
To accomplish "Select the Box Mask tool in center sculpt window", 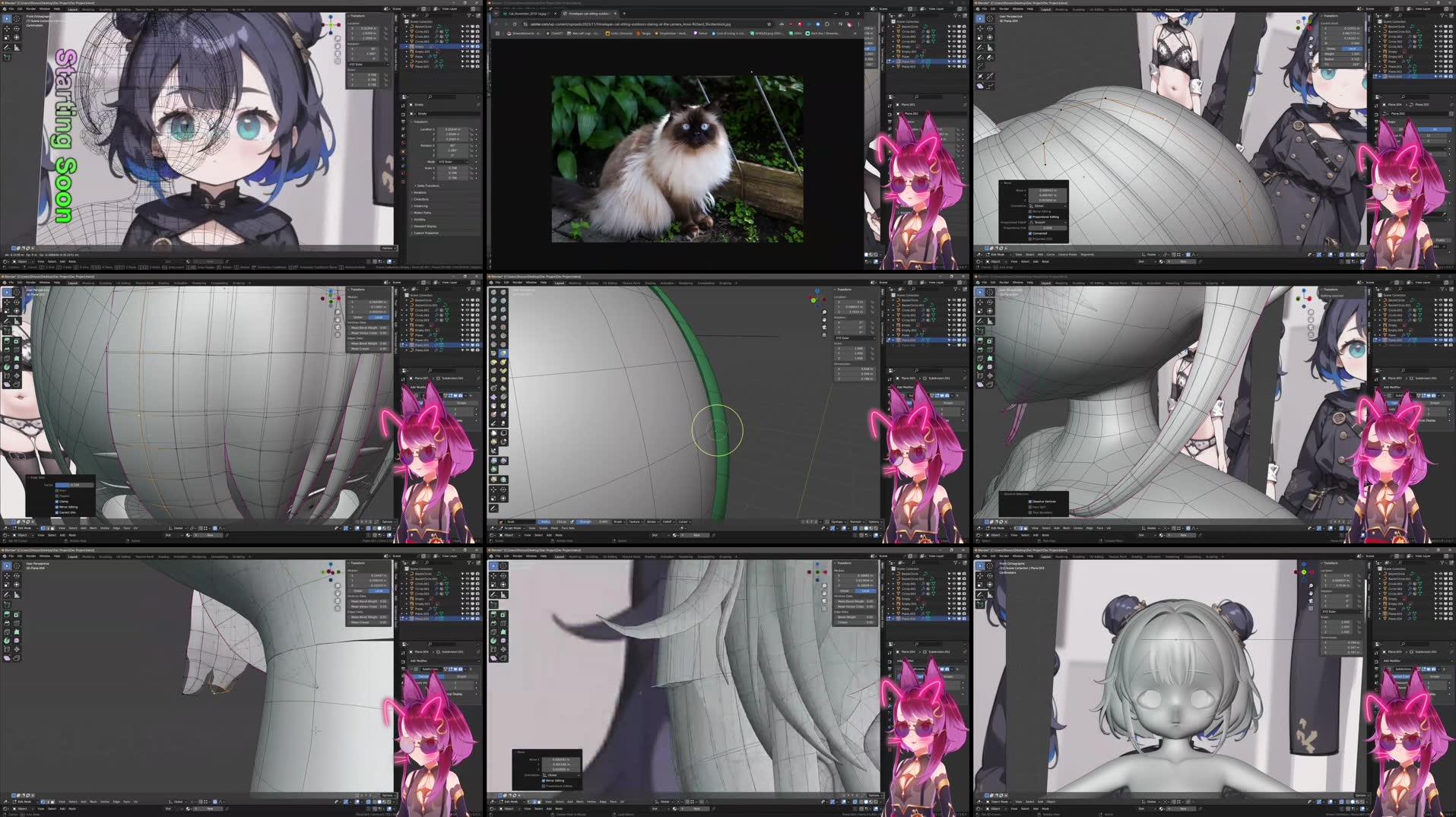I will click(x=493, y=433).
